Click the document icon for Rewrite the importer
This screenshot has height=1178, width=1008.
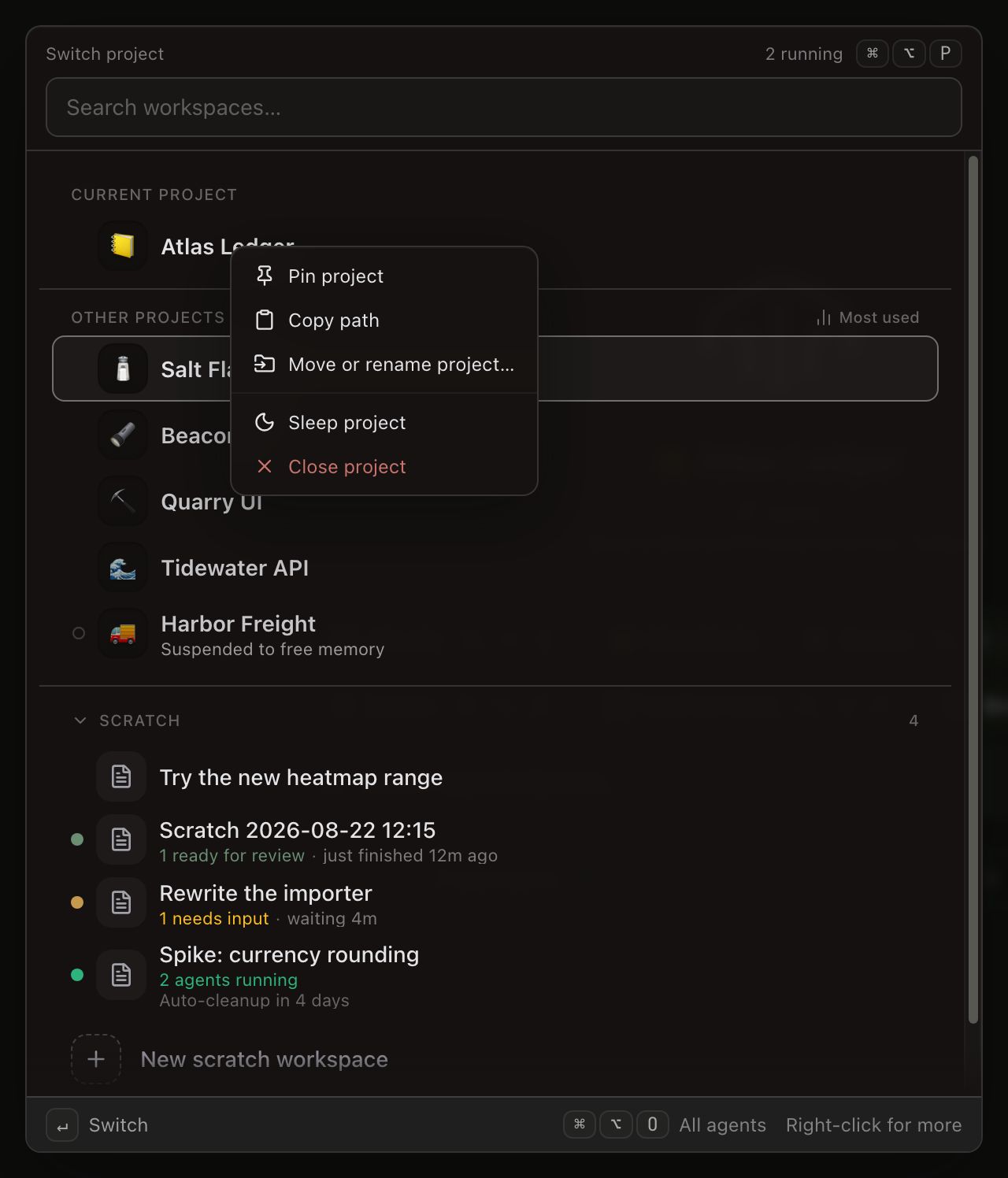click(x=121, y=902)
